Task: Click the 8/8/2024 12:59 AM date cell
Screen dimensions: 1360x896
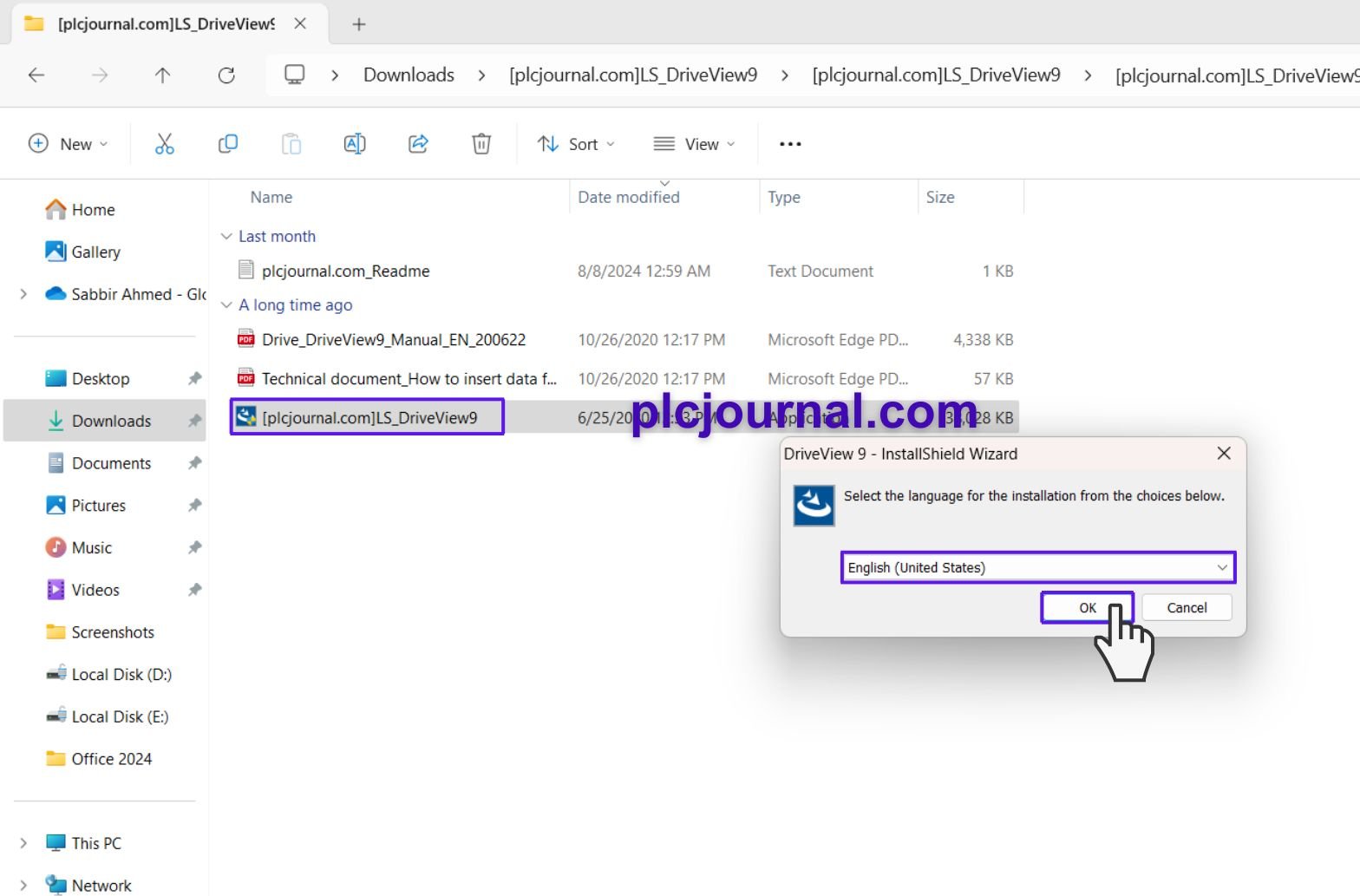Action: click(x=644, y=271)
